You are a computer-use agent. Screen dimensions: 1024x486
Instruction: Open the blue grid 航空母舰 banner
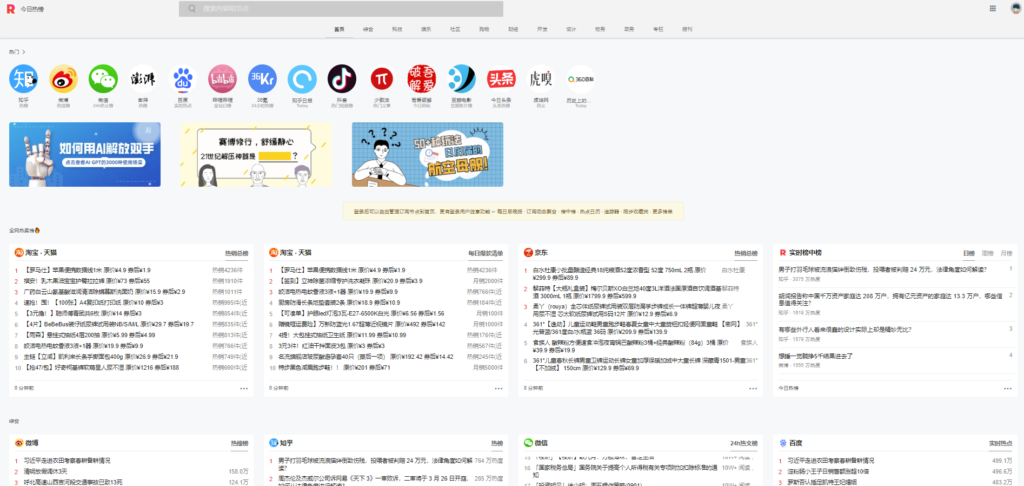coord(428,154)
